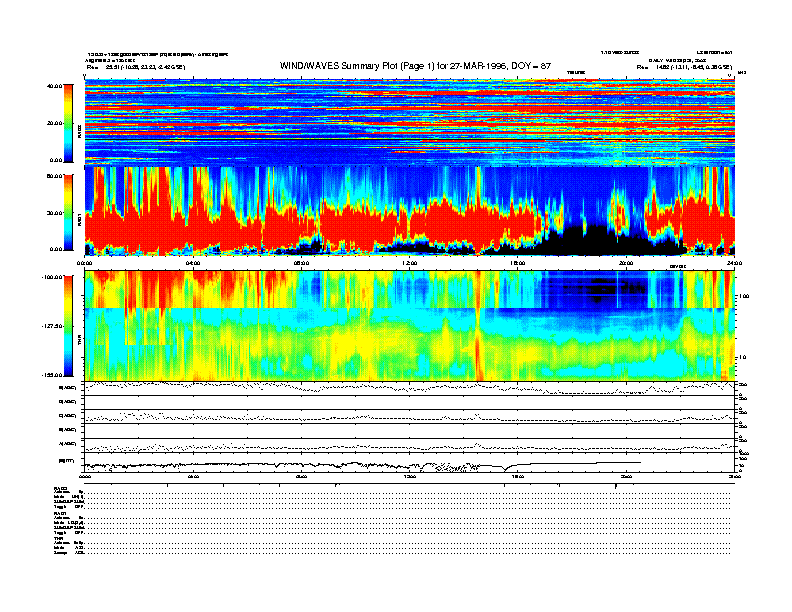Click the 00:00 label below RAD1 spectrogram
This screenshot has height=612, width=792.
[x=87, y=263]
